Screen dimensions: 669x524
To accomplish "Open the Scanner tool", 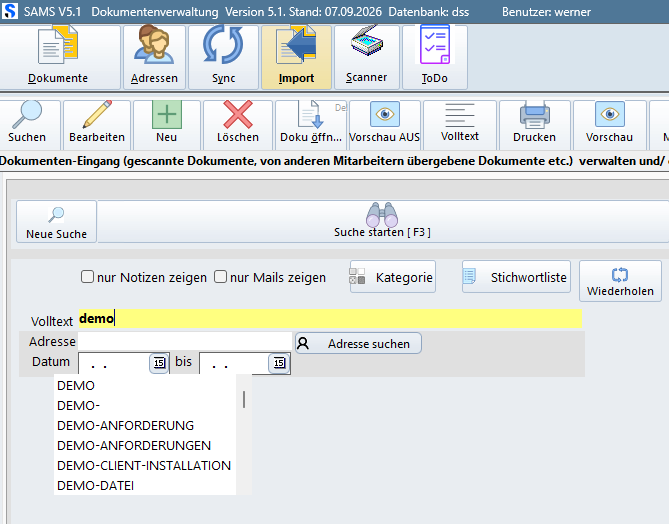I will [x=366, y=57].
